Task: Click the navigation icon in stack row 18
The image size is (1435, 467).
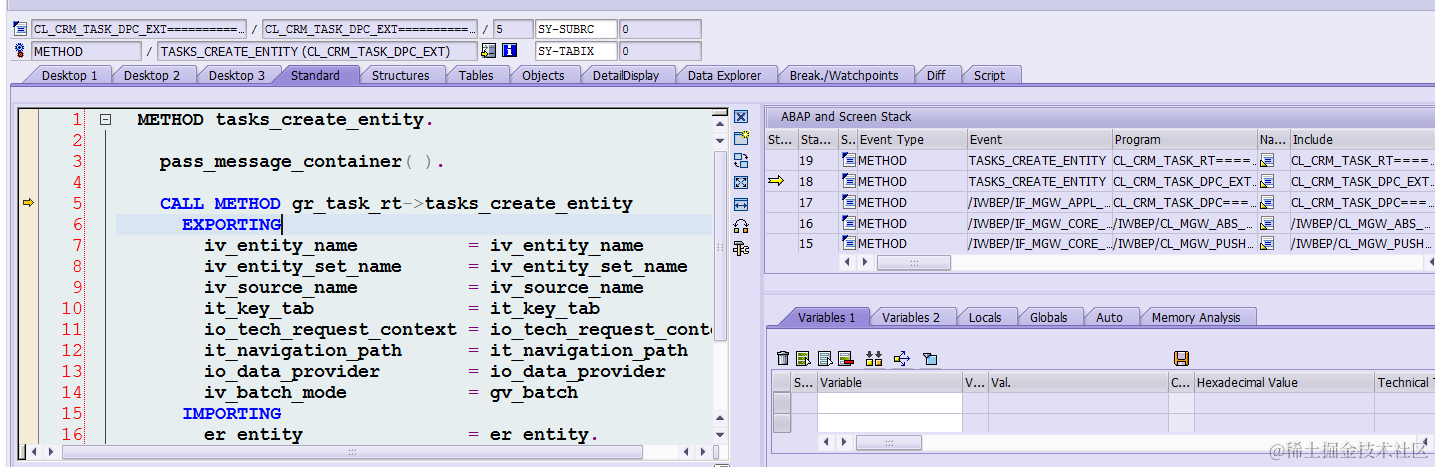Action: pos(1267,181)
